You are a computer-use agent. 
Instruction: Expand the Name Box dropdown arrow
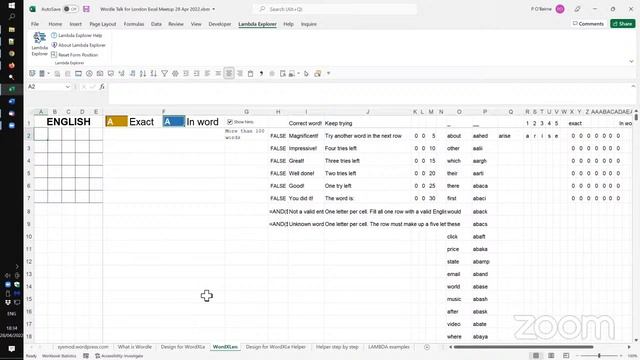(68, 87)
